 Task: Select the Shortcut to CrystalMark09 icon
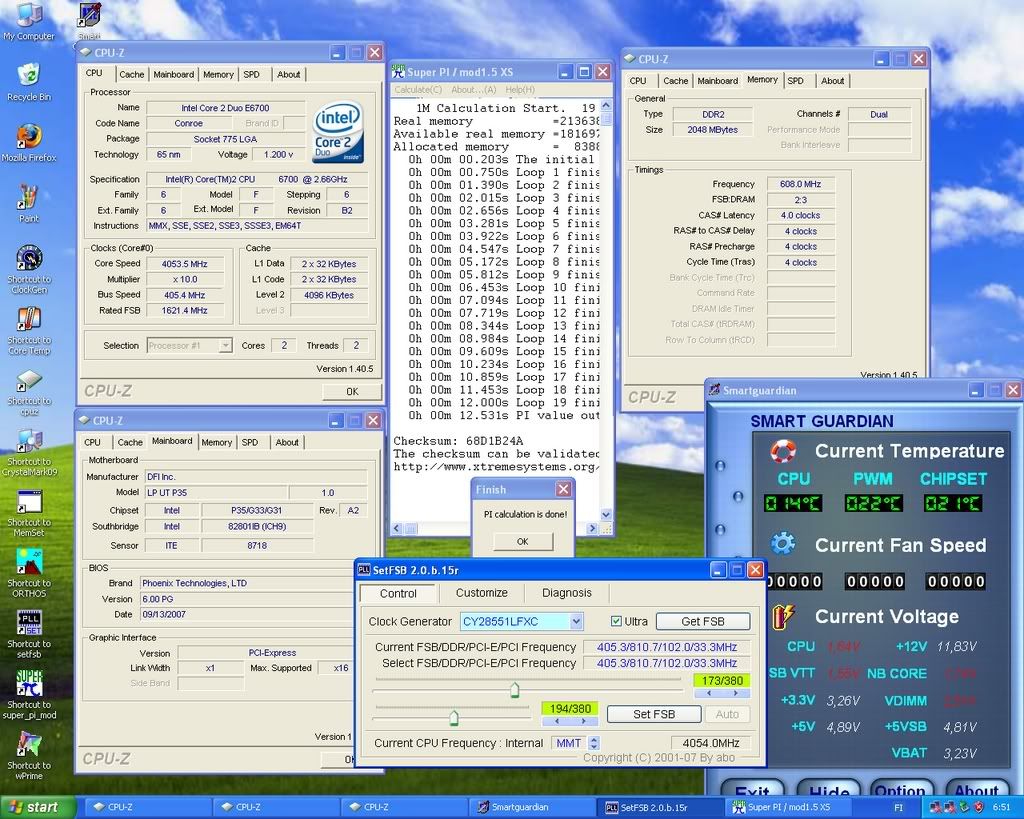coord(29,453)
